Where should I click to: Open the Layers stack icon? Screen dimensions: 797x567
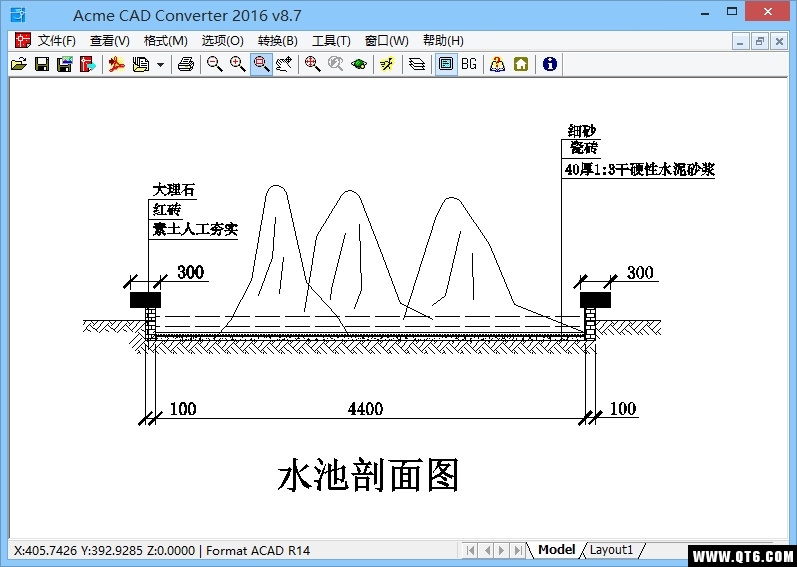click(417, 64)
